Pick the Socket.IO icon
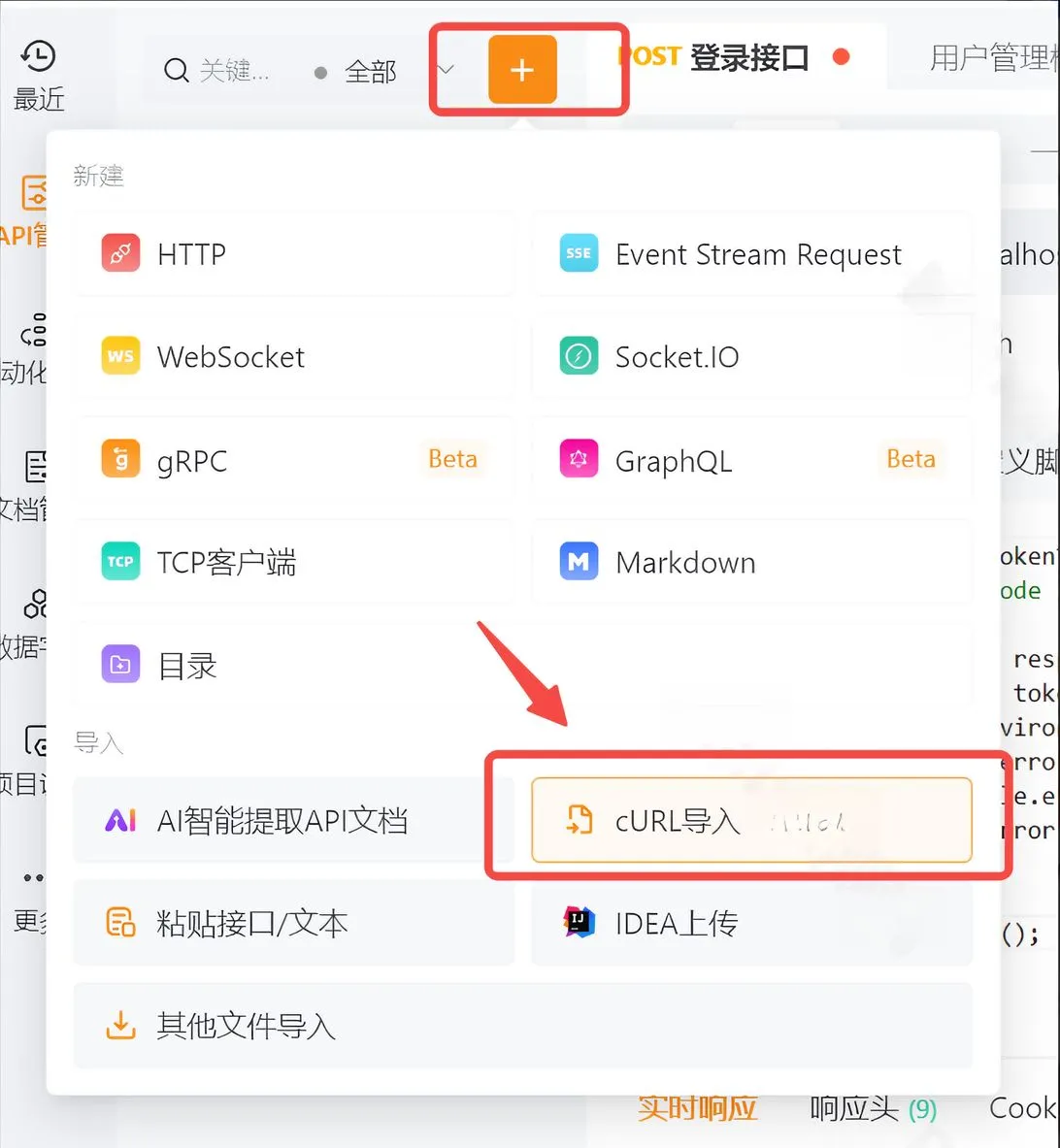The height and width of the screenshot is (1148, 1060). (x=579, y=356)
